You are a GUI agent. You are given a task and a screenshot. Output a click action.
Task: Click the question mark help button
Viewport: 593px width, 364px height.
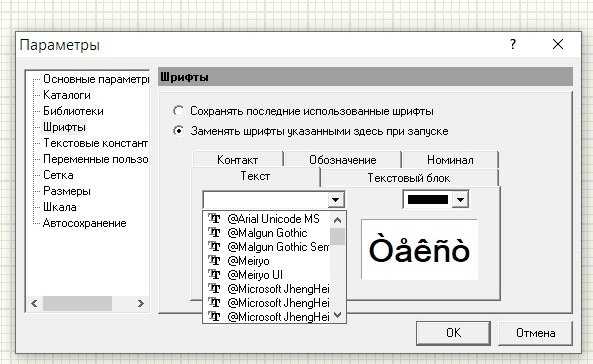coord(513,44)
